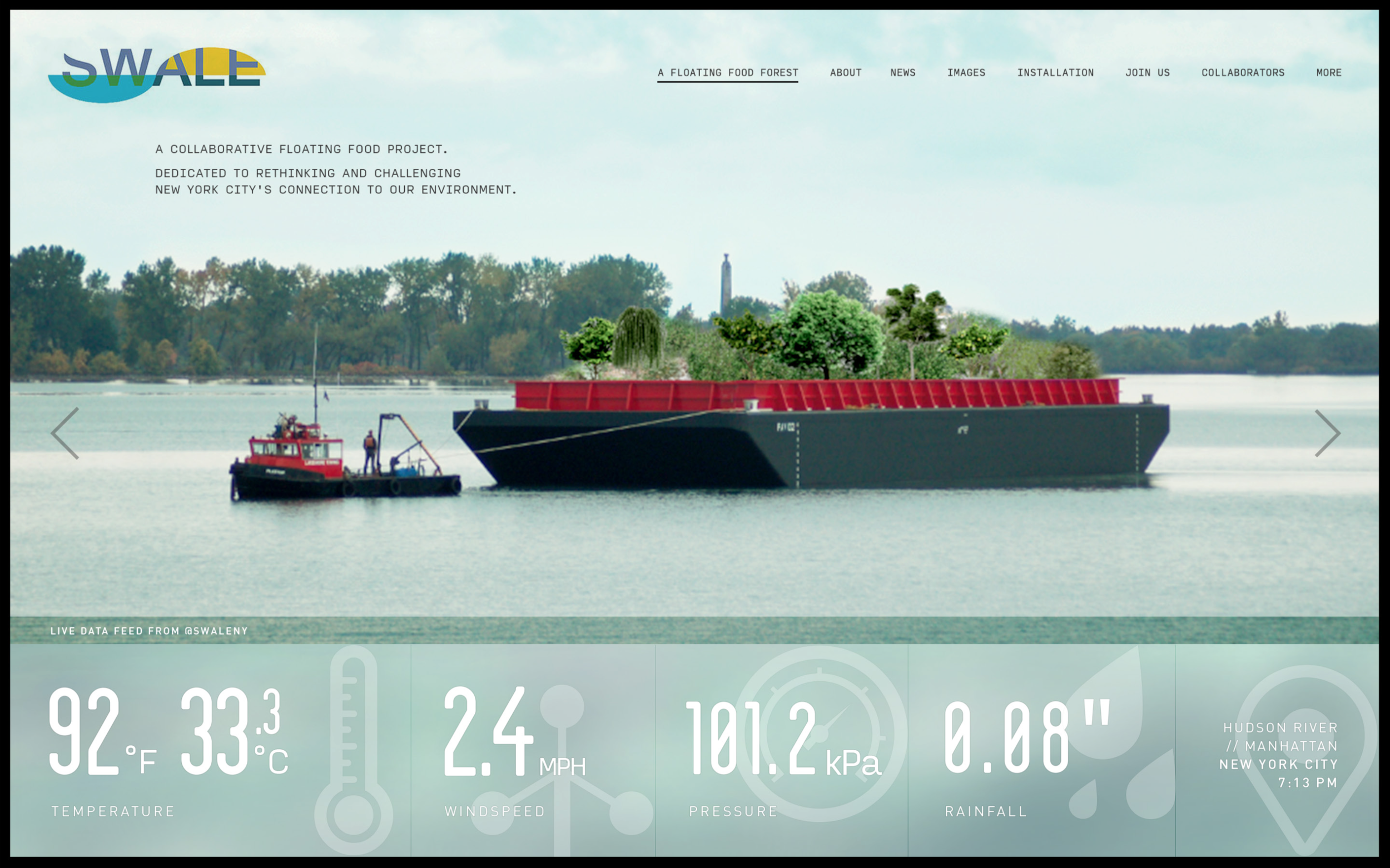This screenshot has height=868, width=1390.
Task: Click 'New York City's connection to our environment' line
Action: tap(336, 190)
